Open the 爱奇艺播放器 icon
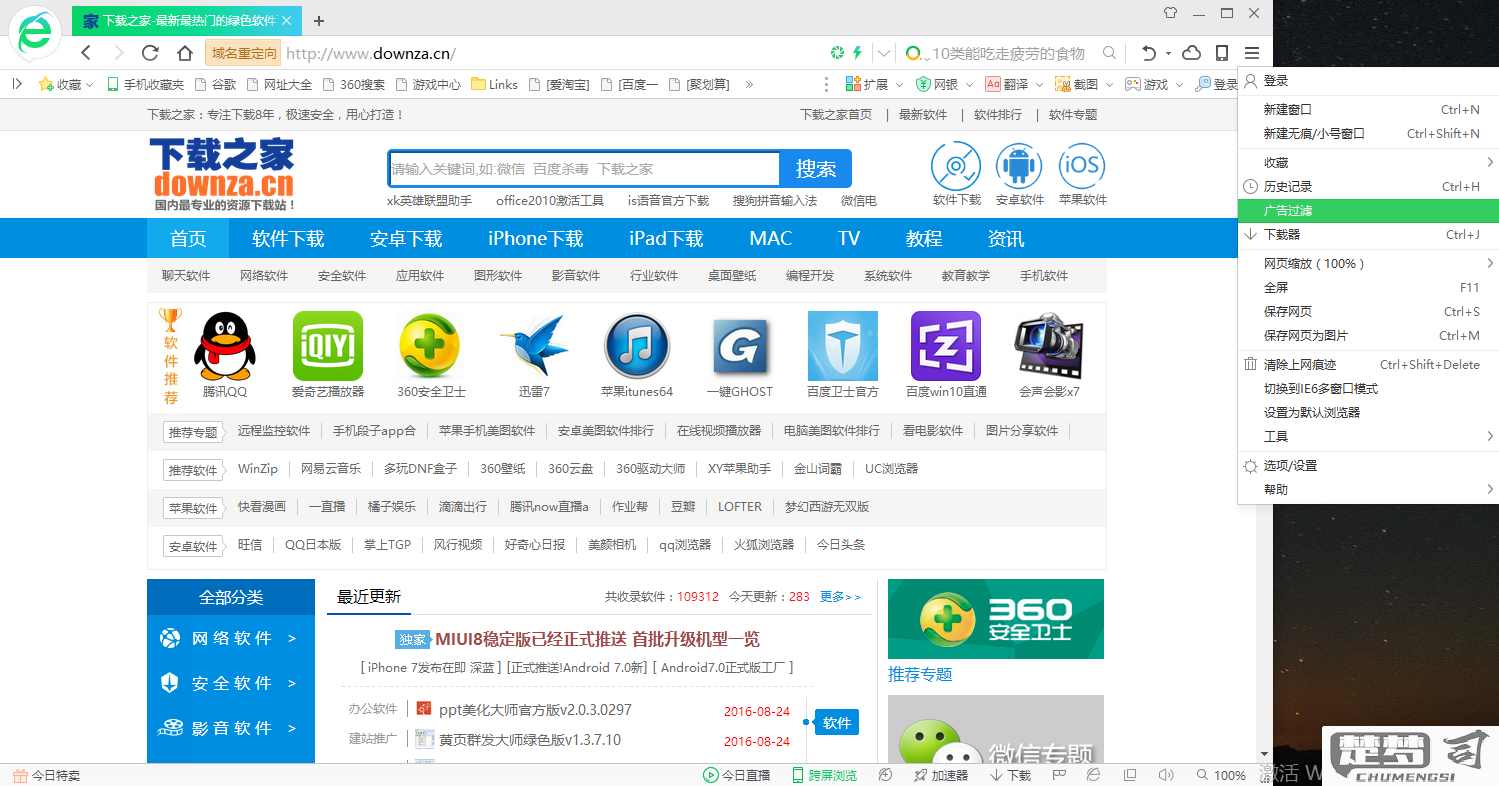Screen dimensions: 1499x786 coord(327,346)
